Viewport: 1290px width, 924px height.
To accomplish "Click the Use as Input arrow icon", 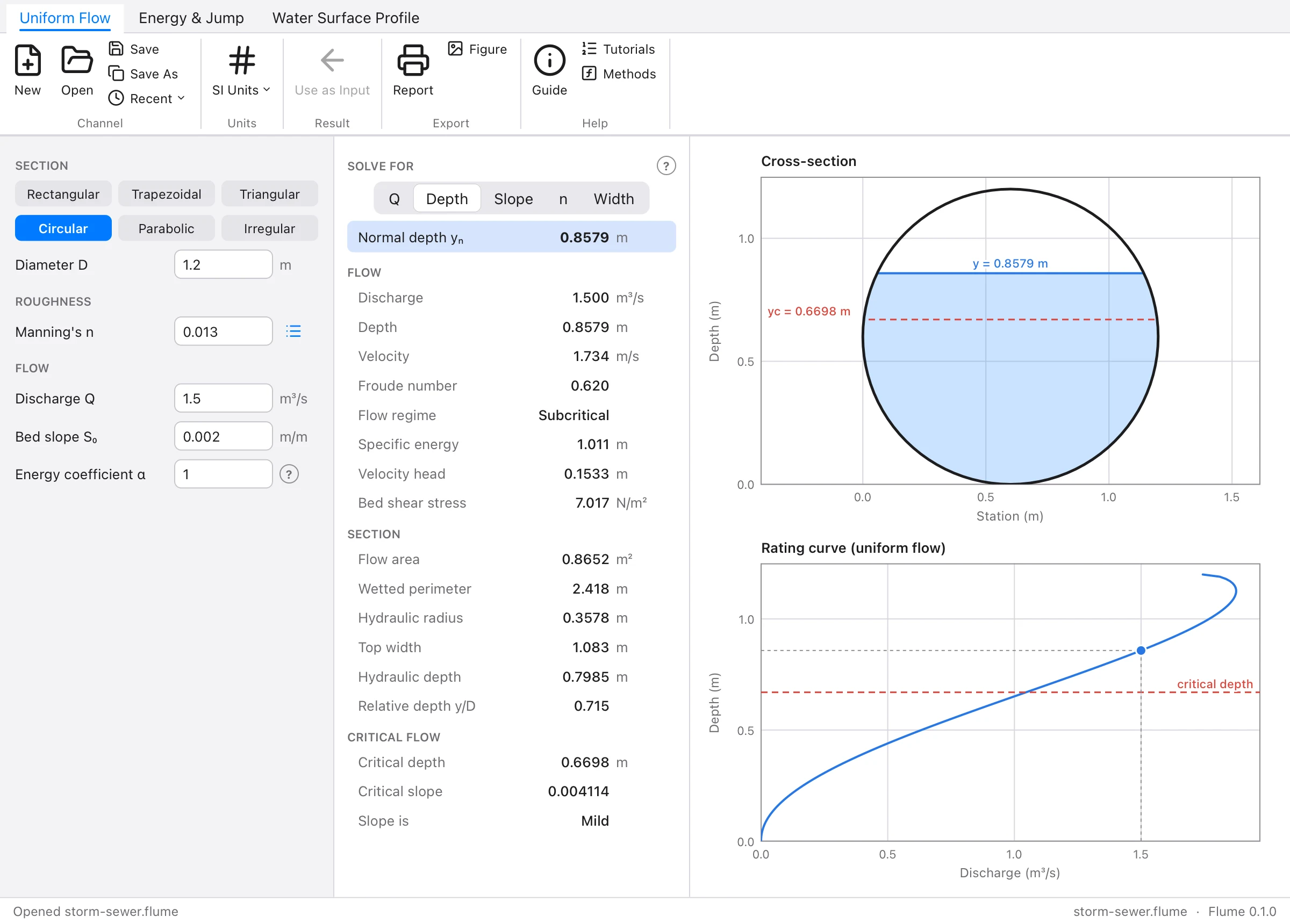I will [332, 60].
